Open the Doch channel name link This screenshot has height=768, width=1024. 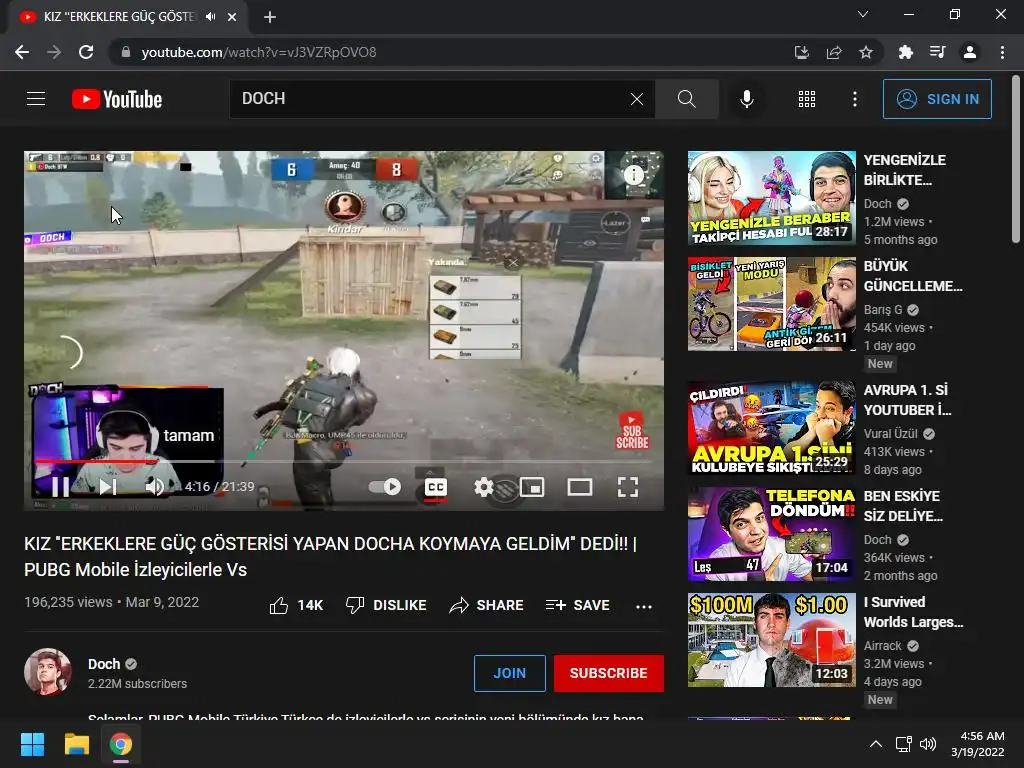click(x=104, y=664)
